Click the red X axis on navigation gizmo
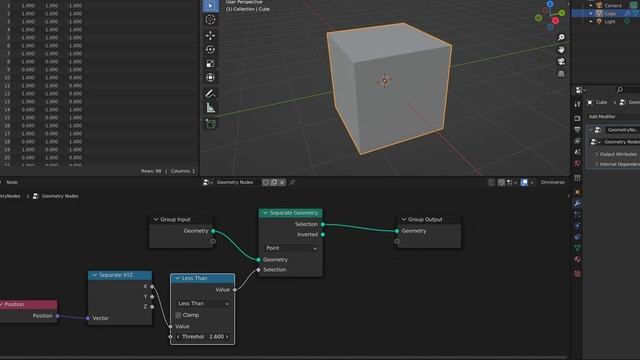640x360 pixels. pyautogui.click(x=556, y=20)
